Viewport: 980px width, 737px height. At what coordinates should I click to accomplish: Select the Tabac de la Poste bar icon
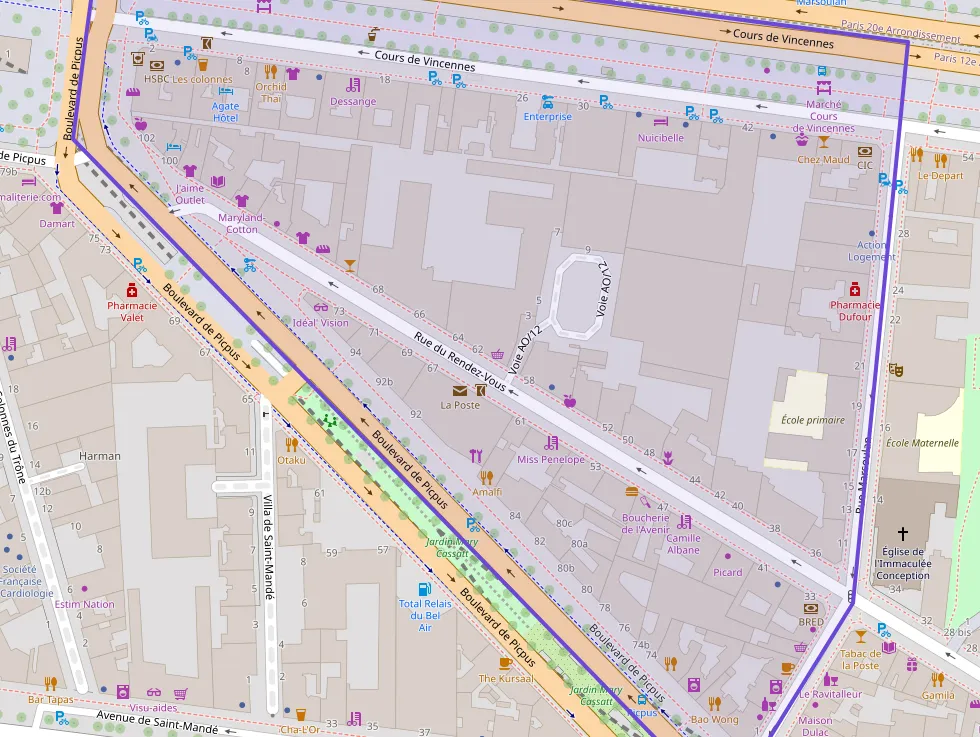[860, 637]
